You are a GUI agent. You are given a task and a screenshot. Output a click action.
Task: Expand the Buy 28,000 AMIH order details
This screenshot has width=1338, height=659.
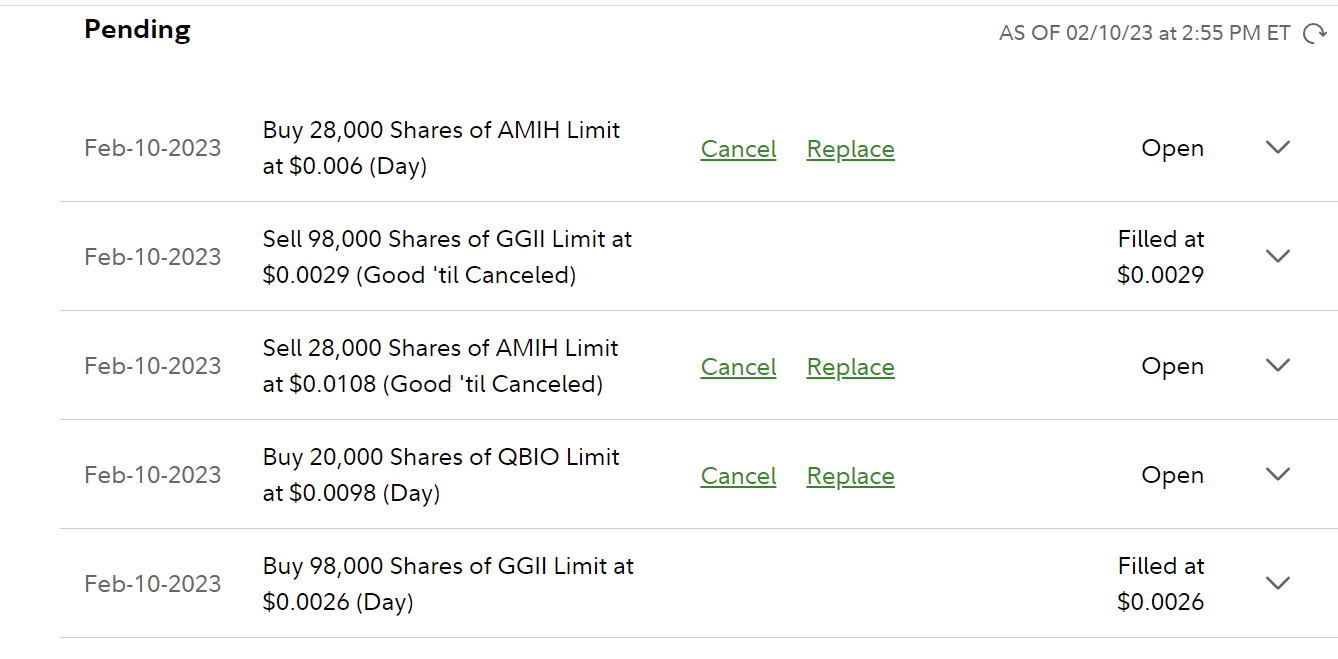click(x=1278, y=147)
